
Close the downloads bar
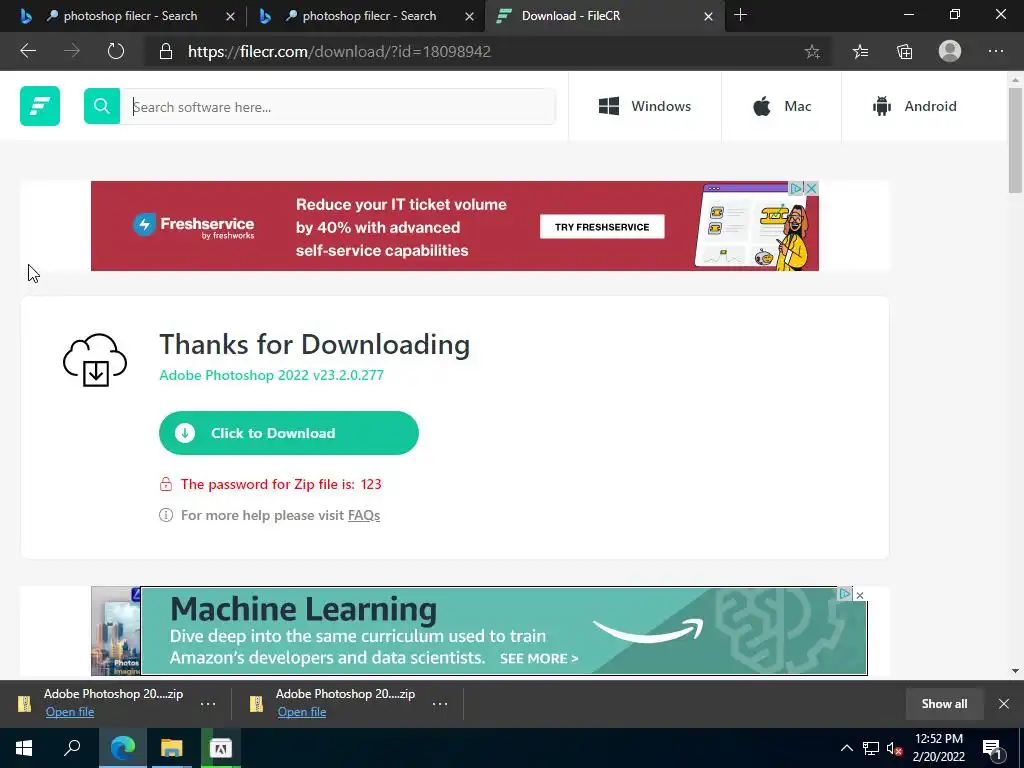click(x=1004, y=703)
